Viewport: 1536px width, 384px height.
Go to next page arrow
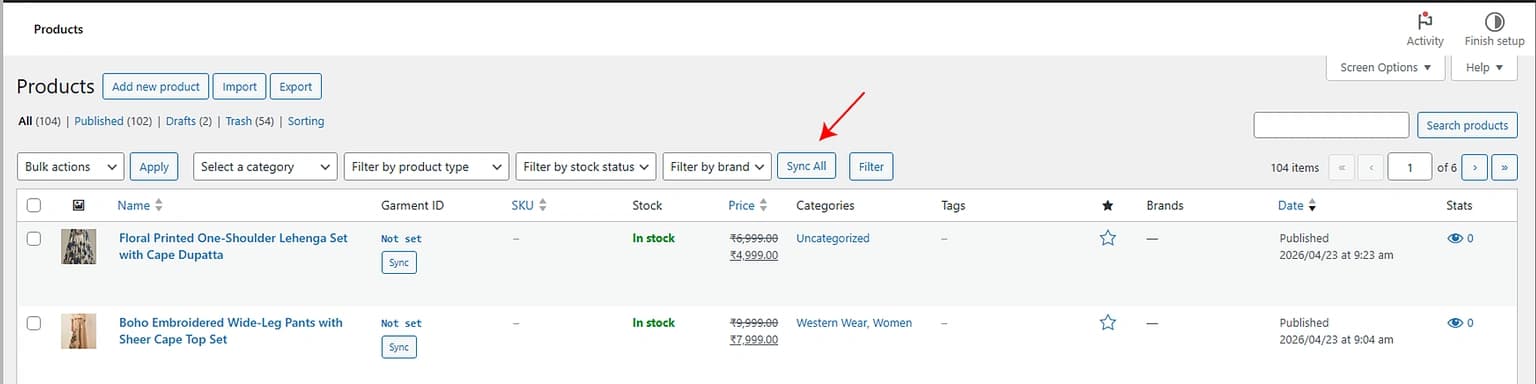1474,167
